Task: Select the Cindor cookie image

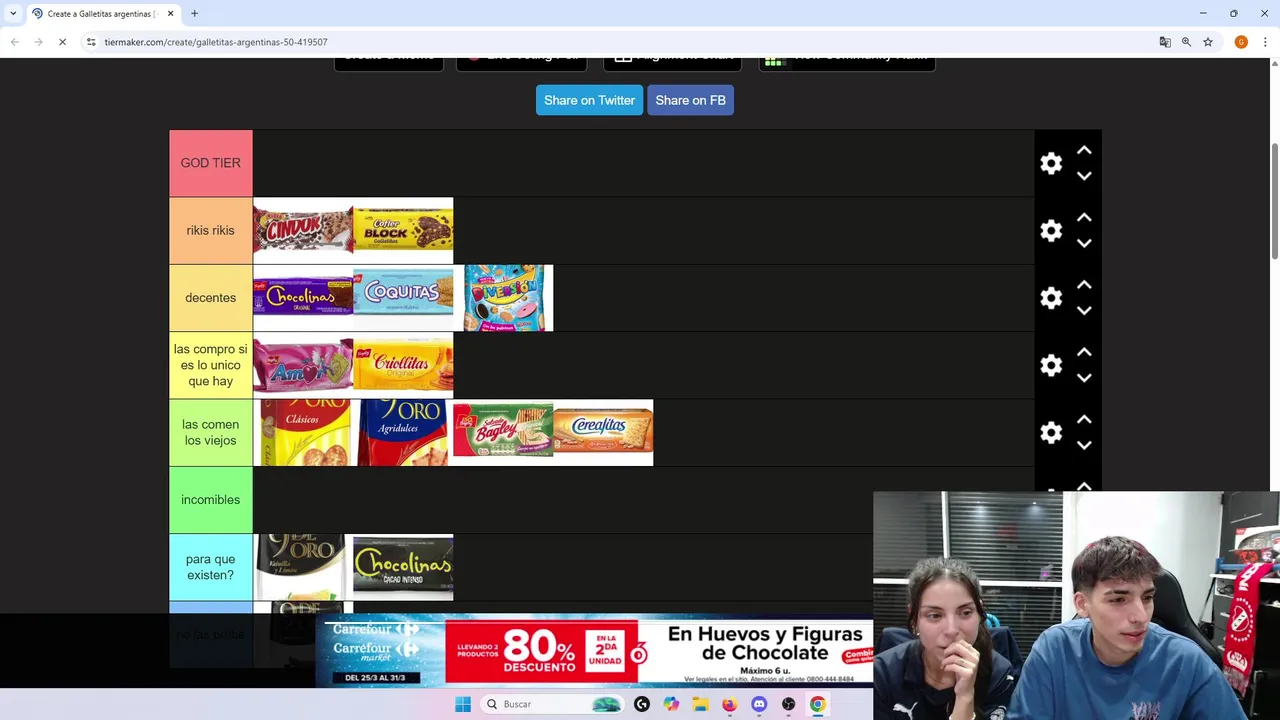Action: coord(303,230)
